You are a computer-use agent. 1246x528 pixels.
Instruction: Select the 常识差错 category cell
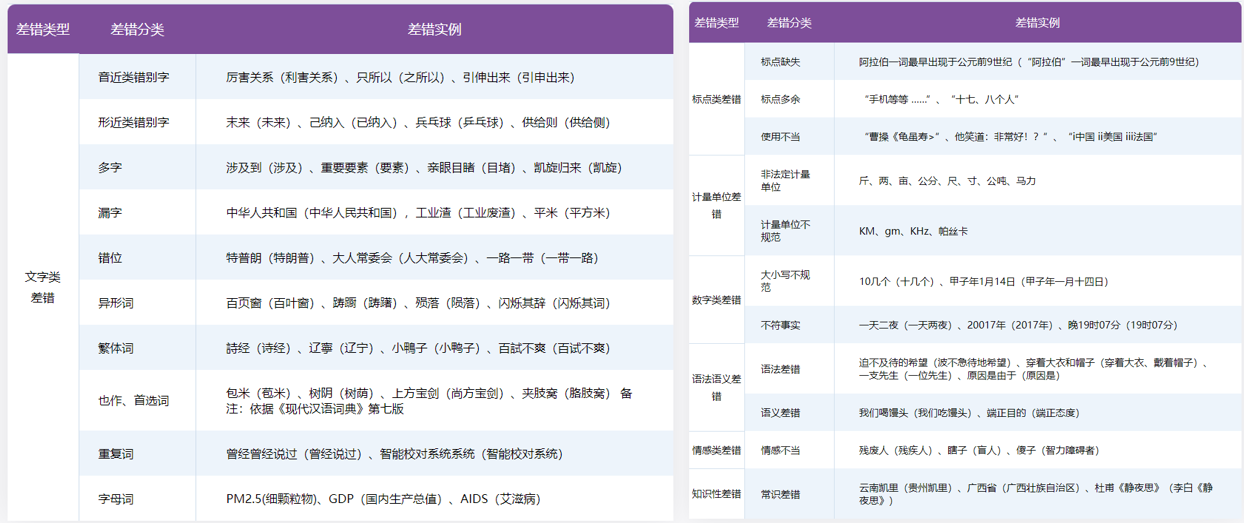(780, 494)
